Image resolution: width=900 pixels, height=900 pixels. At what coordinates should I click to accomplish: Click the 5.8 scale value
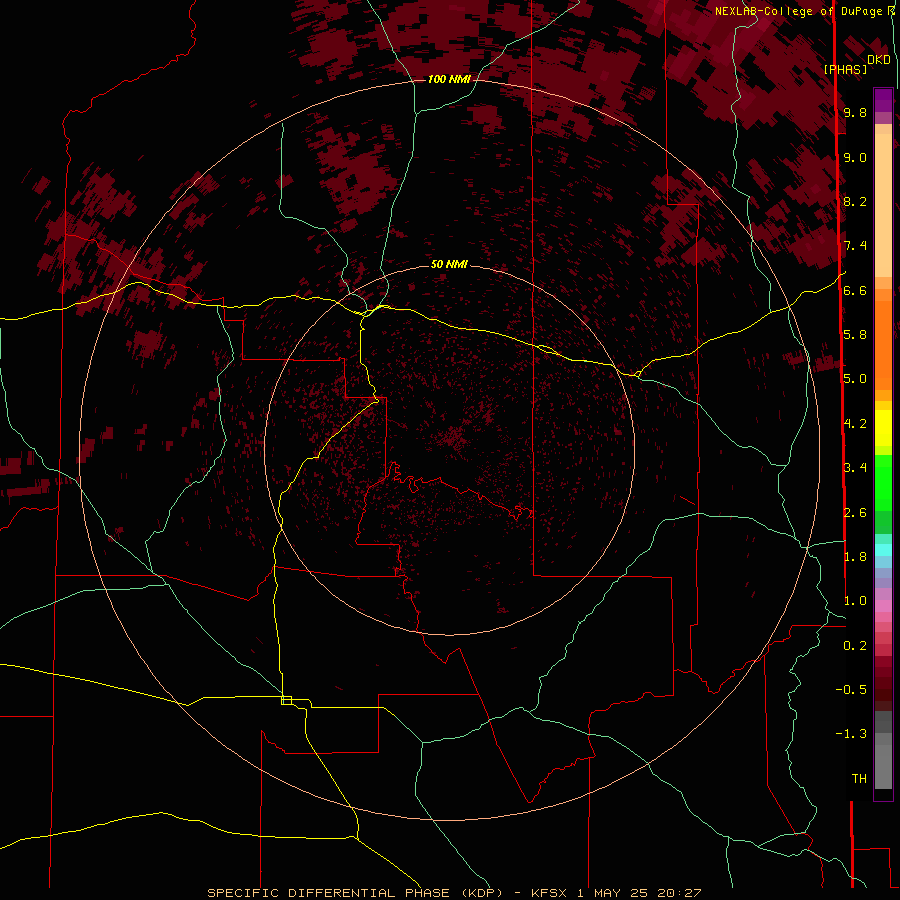click(855, 335)
